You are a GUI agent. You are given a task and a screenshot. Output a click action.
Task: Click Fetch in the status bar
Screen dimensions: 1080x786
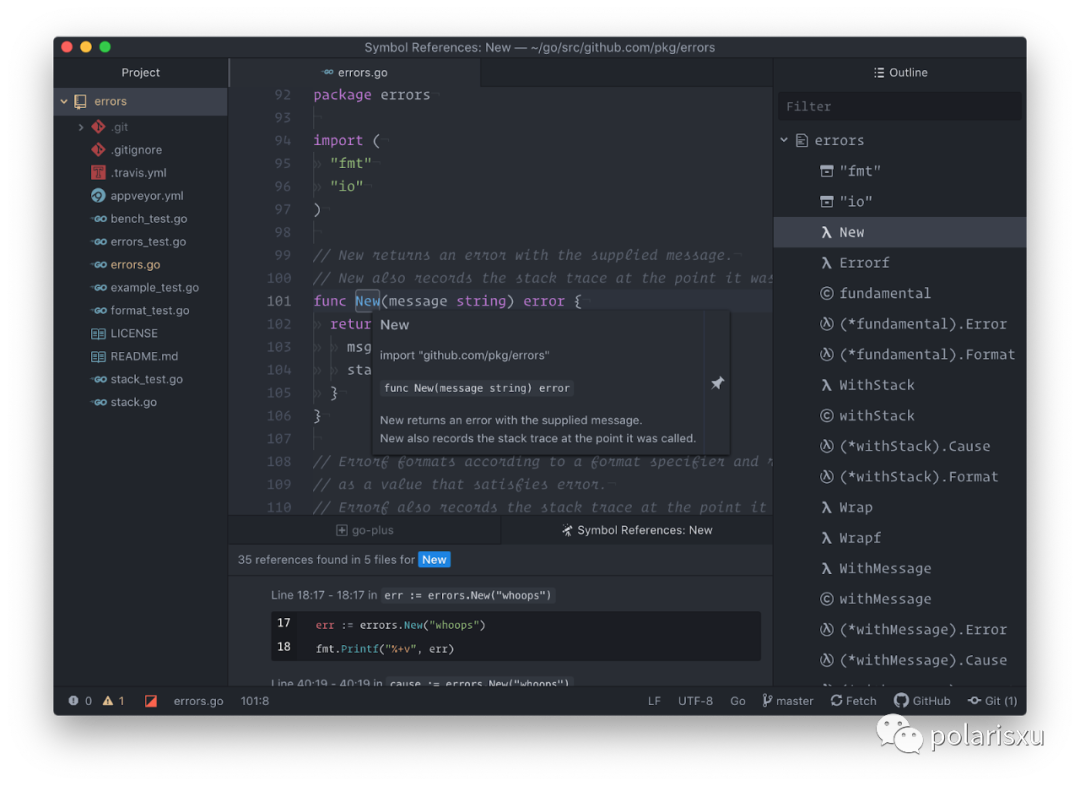tap(853, 701)
